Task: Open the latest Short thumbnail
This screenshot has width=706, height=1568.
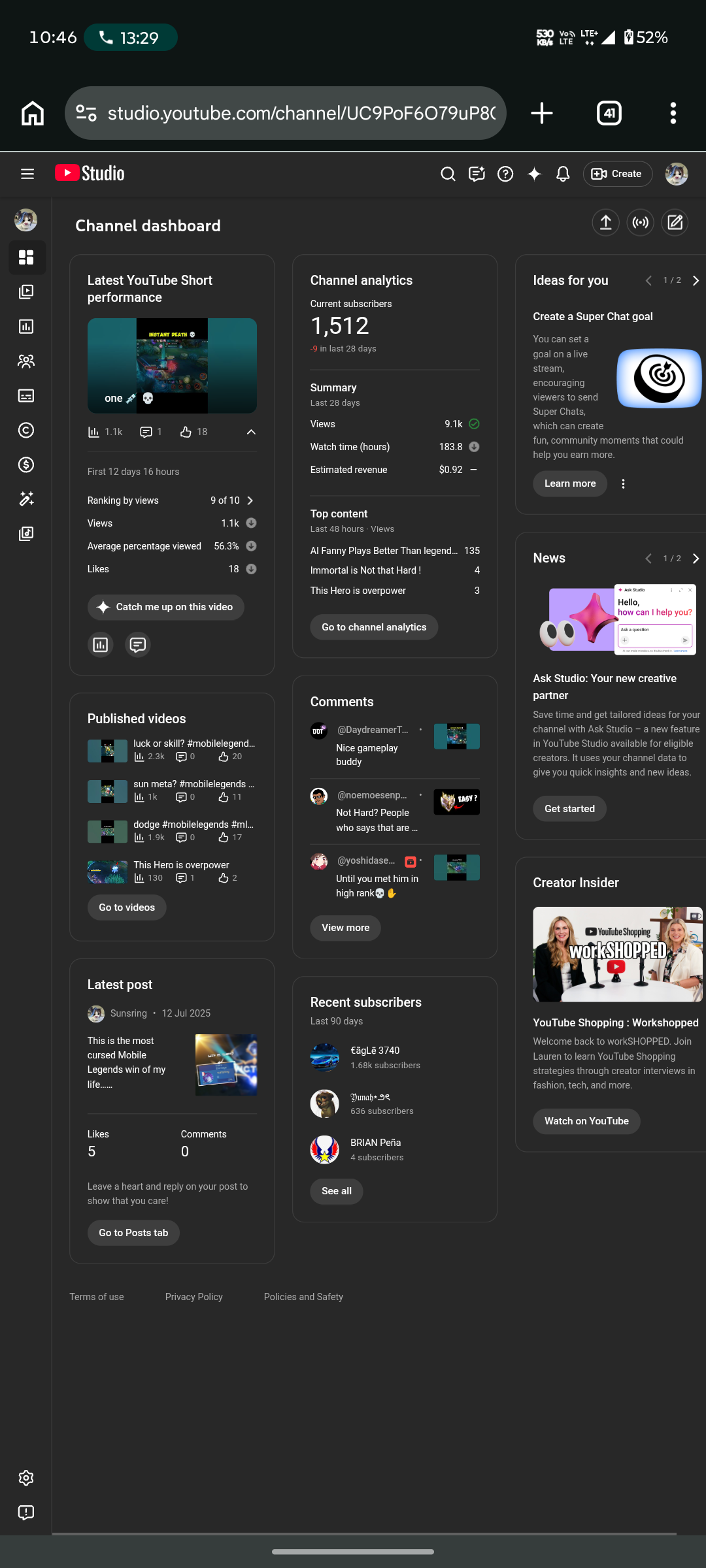Action: coord(172,366)
